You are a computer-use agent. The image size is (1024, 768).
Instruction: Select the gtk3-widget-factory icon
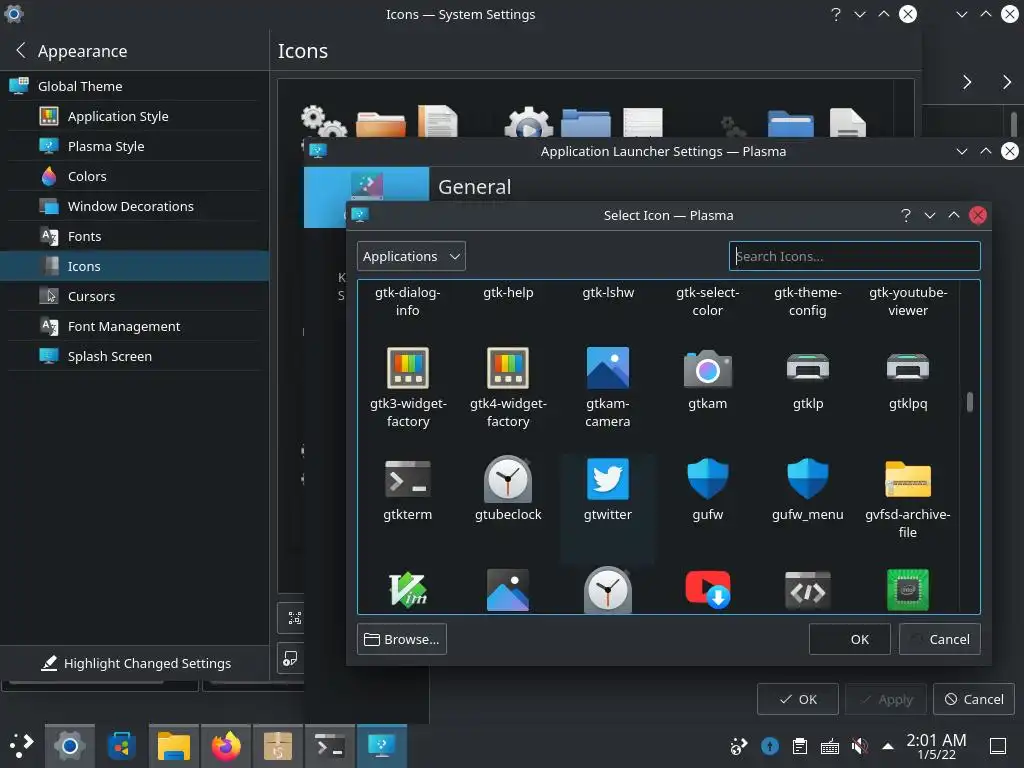tap(408, 387)
